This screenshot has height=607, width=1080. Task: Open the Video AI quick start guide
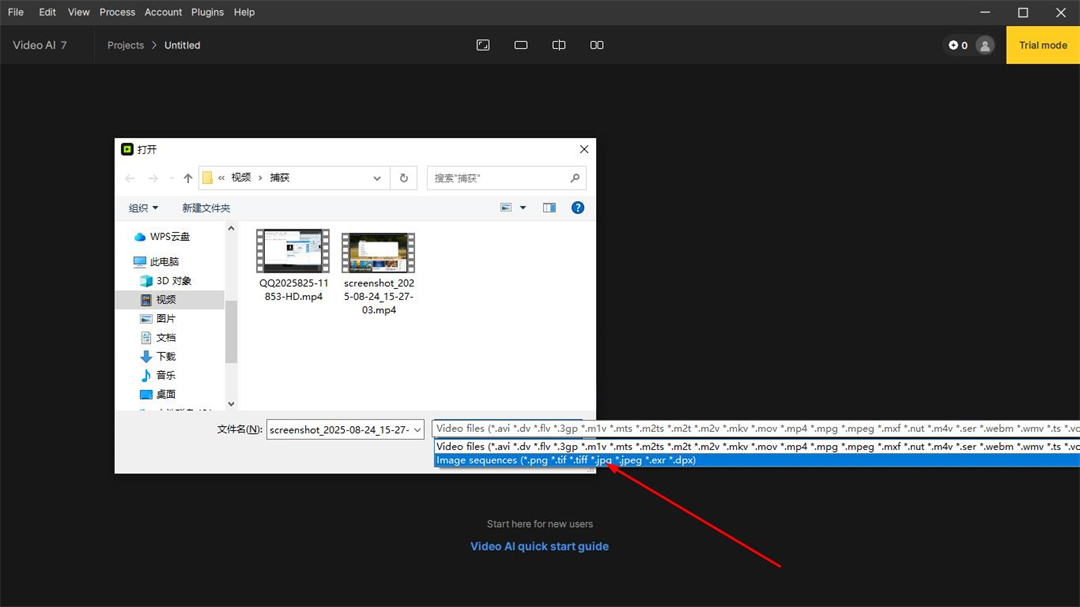539,546
